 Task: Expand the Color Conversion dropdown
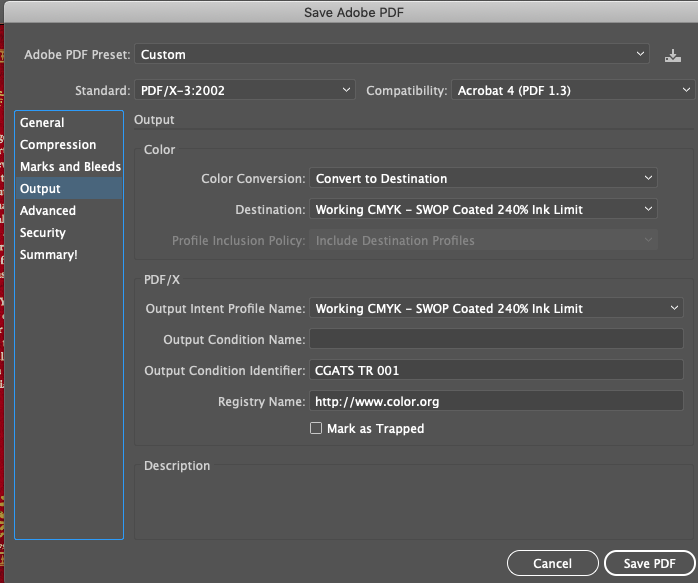pos(483,179)
